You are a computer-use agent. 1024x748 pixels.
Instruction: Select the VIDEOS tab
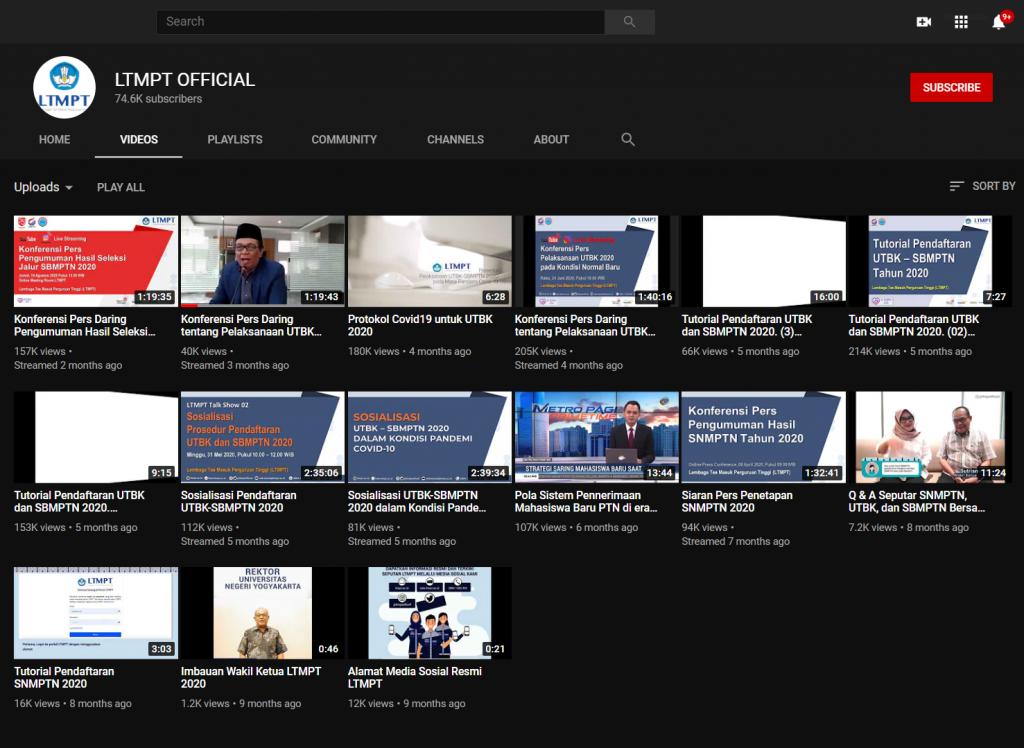(x=138, y=139)
